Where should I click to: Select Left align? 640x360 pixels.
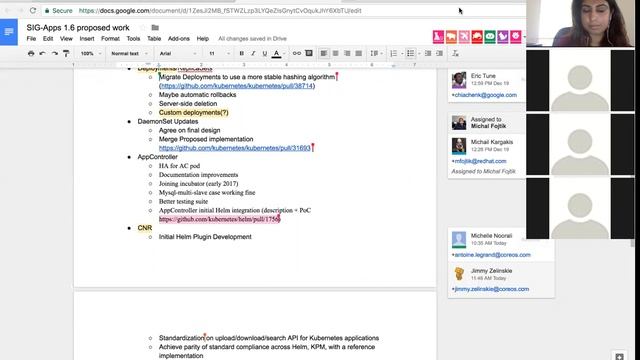pyautogui.click(x=324, y=53)
